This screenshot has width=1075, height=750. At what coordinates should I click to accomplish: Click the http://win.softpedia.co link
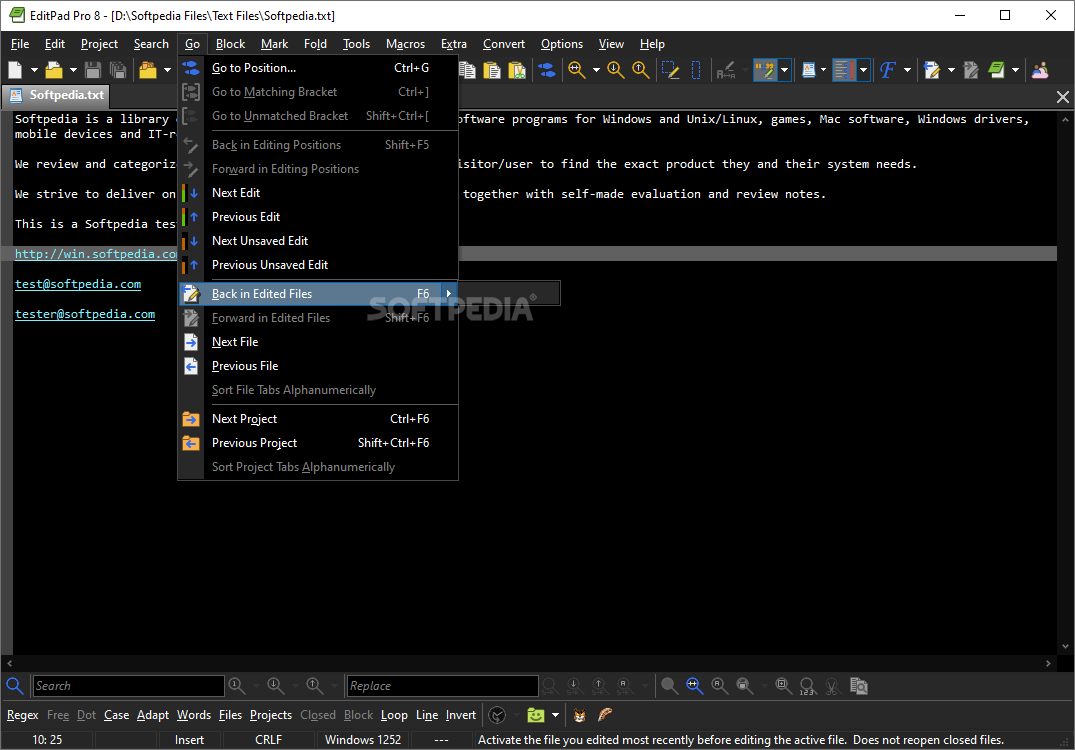96,254
